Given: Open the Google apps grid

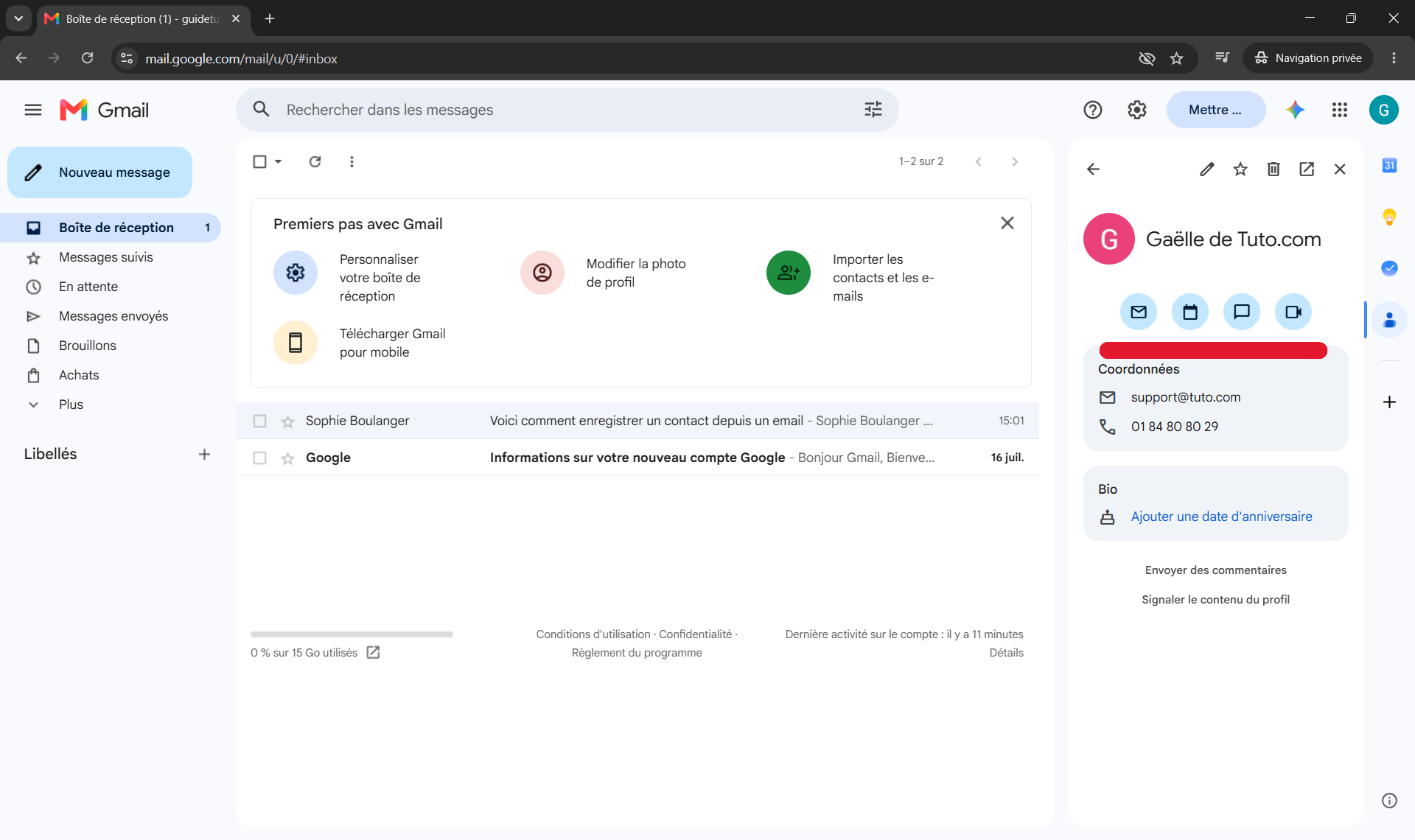Looking at the screenshot, I should point(1339,110).
